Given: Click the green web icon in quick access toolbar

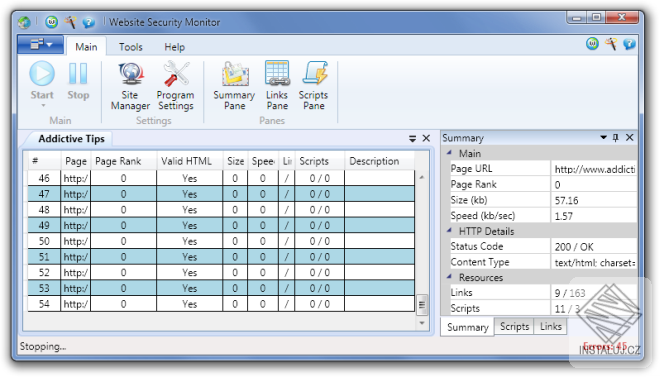Looking at the screenshot, I should pos(51,21).
